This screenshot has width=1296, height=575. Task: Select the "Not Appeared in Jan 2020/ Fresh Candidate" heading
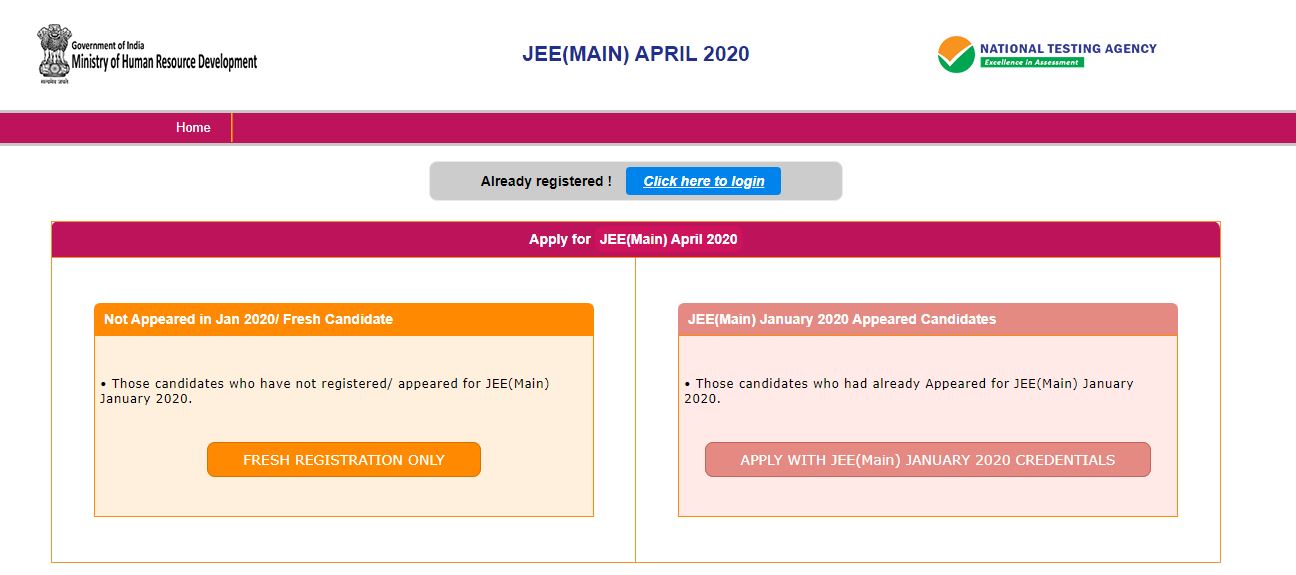(x=248, y=320)
